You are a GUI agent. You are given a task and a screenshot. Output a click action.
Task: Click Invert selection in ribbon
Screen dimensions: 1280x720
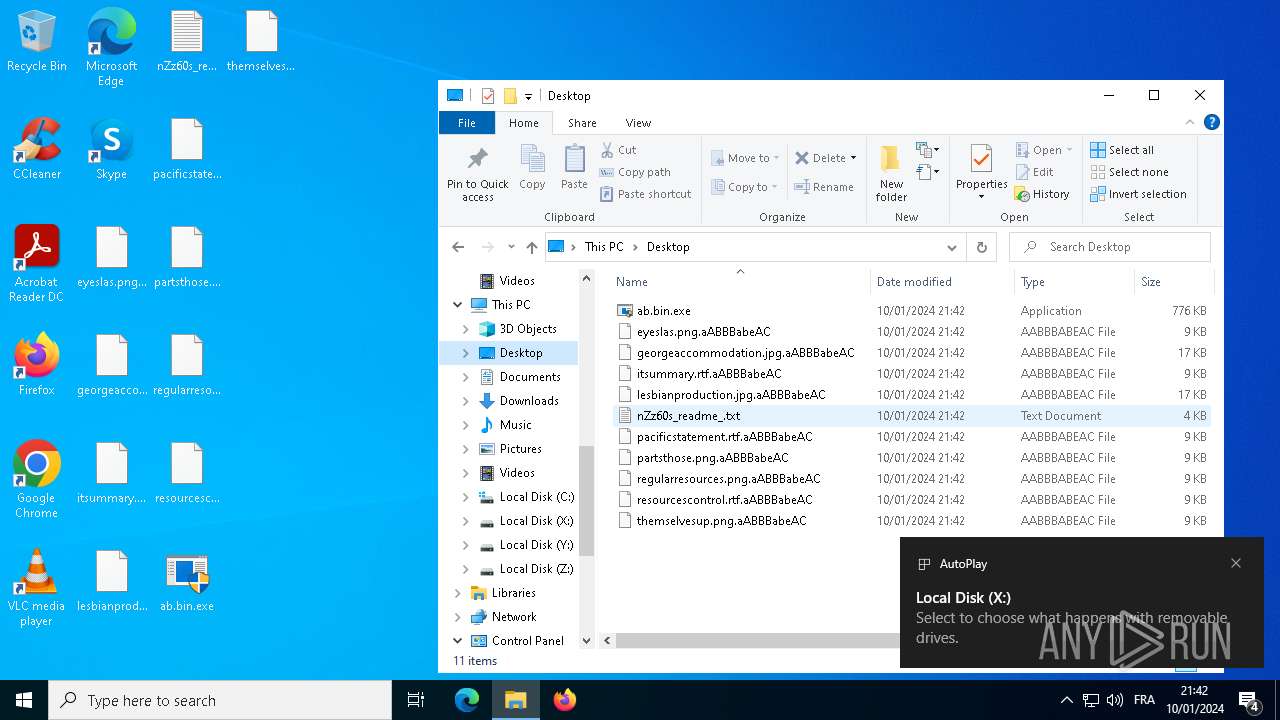click(1138, 194)
